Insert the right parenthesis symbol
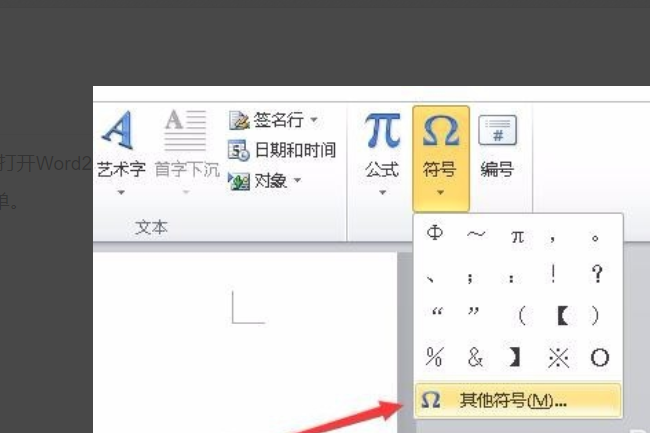 (594, 316)
